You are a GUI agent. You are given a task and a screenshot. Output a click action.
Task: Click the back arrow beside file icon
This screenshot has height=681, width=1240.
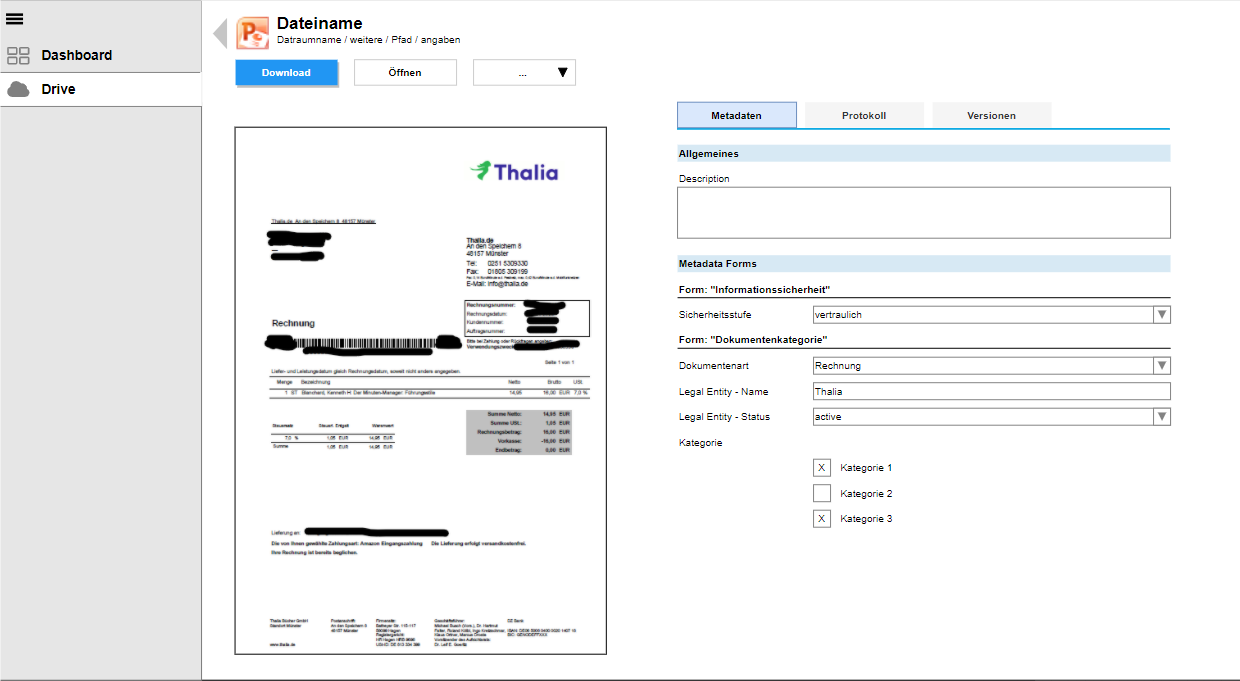220,33
